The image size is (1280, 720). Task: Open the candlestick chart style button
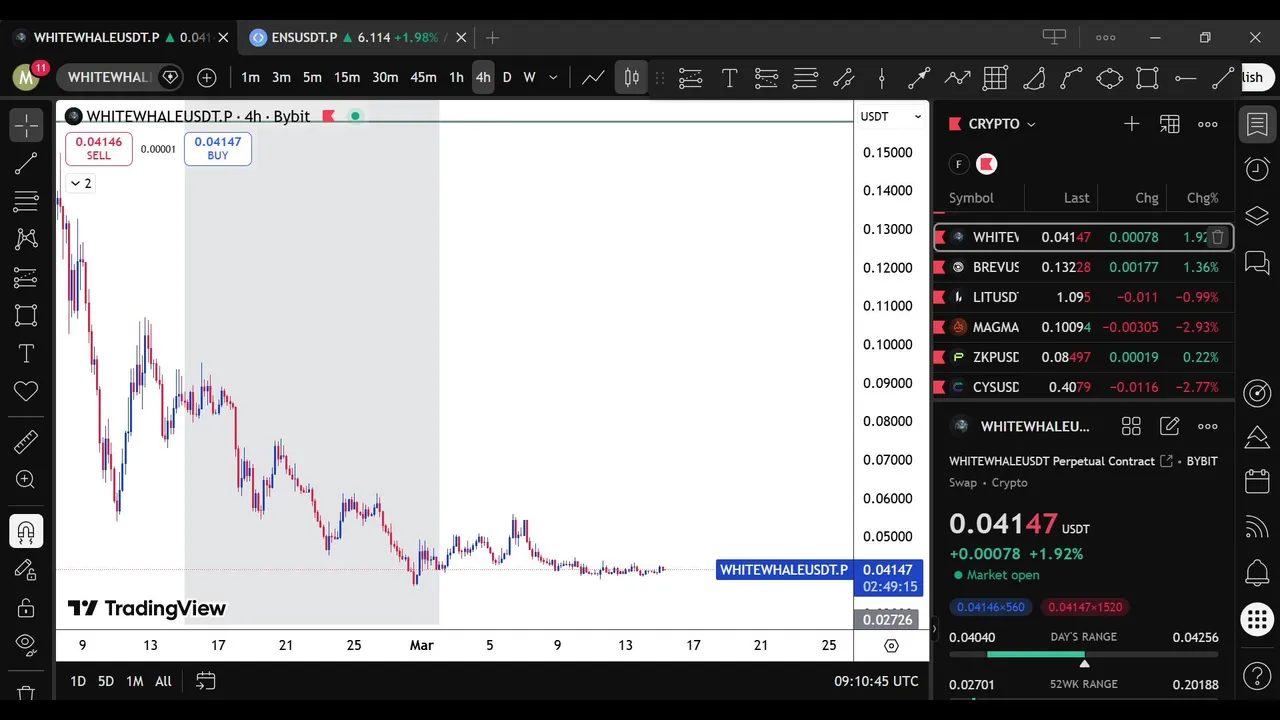click(x=631, y=77)
